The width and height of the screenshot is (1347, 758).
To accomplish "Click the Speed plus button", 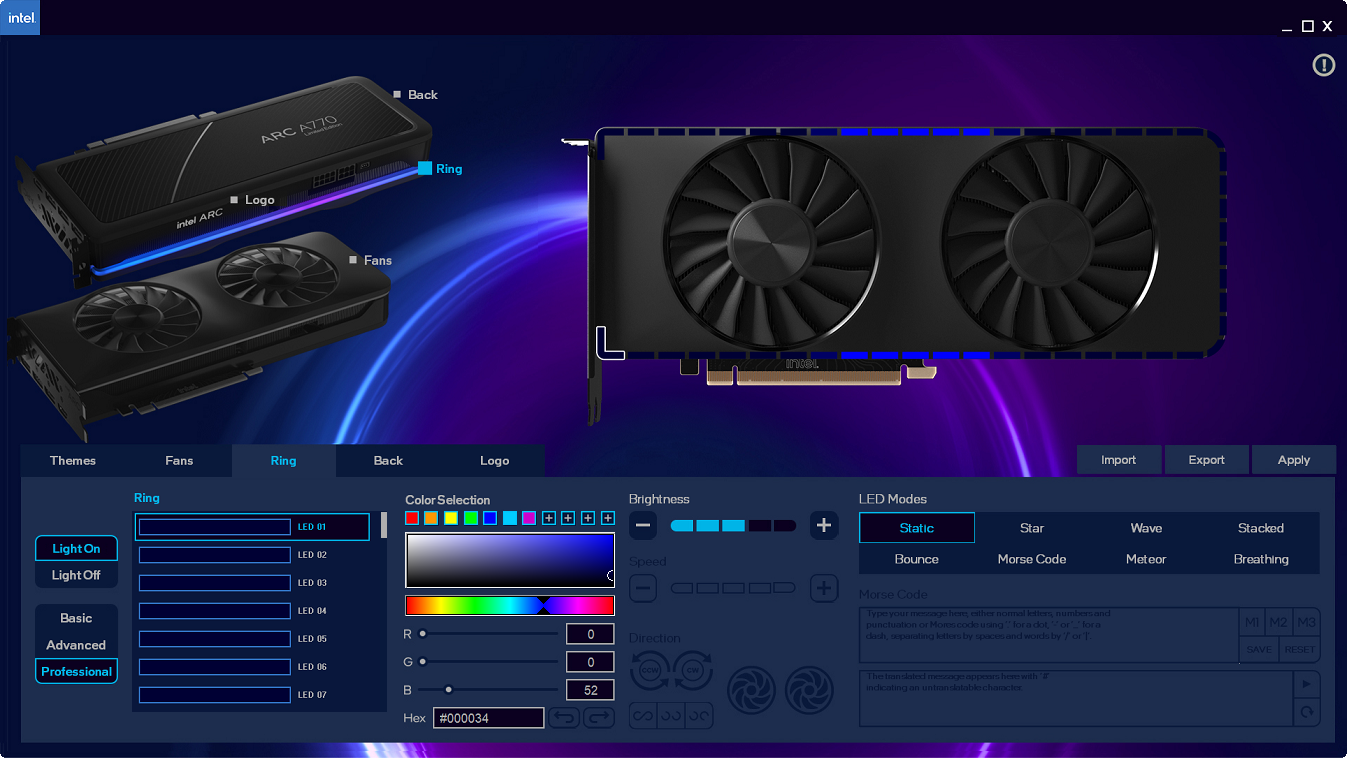I will pos(824,588).
